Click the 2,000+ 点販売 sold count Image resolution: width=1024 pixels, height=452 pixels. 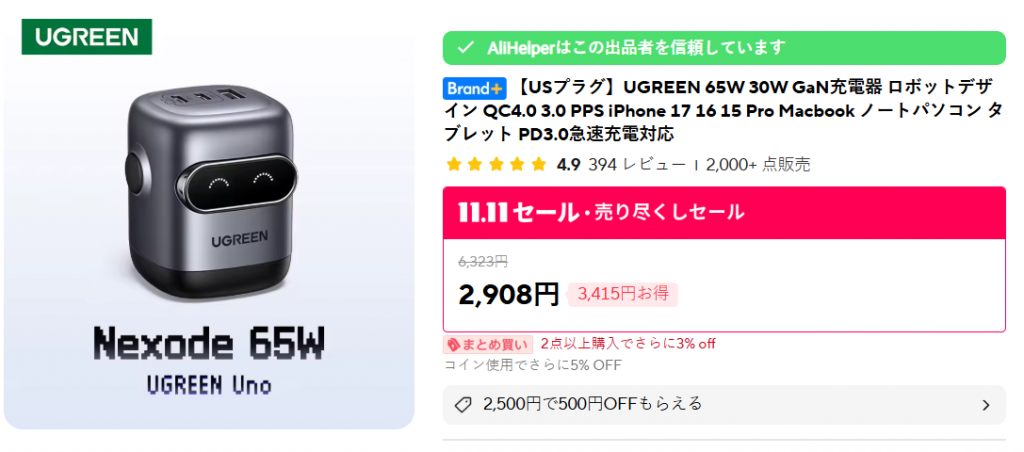coord(758,165)
